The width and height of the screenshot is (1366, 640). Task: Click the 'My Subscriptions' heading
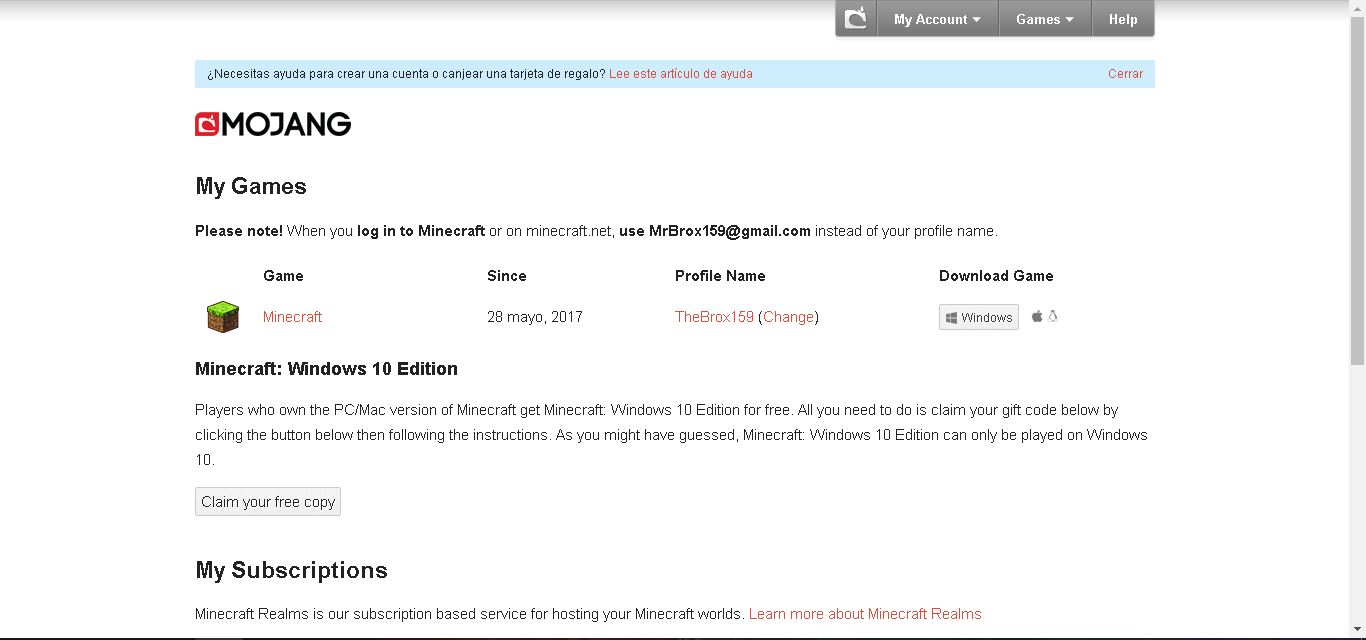(x=292, y=570)
